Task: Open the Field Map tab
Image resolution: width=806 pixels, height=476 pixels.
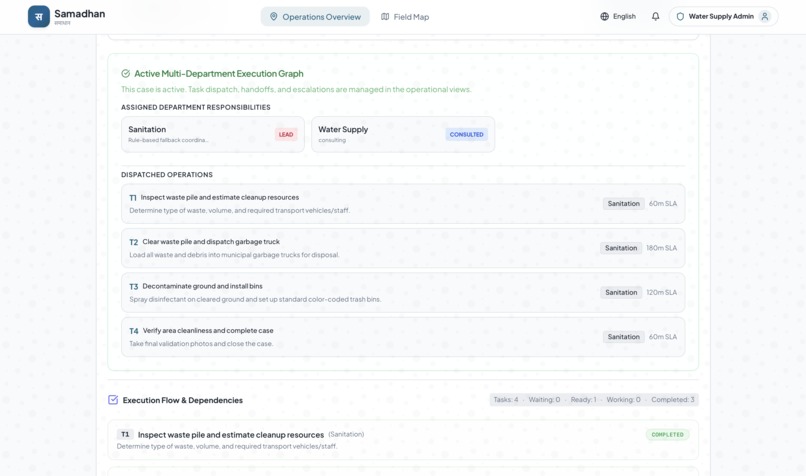Action: [405, 16]
